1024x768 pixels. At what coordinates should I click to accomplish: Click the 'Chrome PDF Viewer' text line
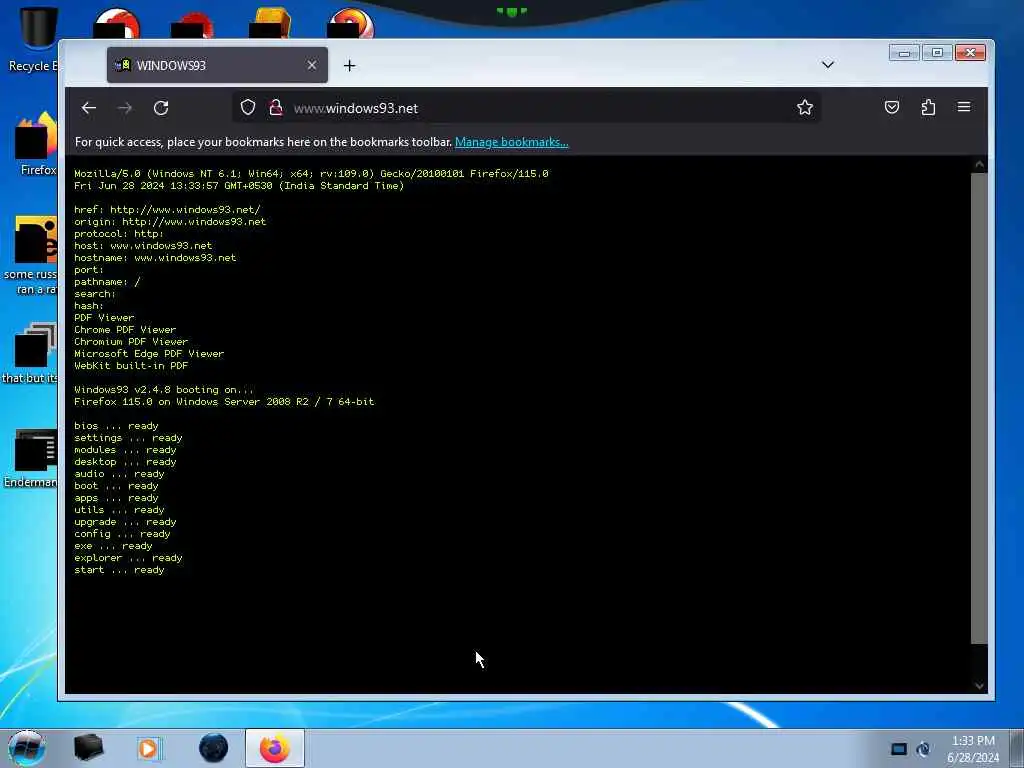click(125, 330)
